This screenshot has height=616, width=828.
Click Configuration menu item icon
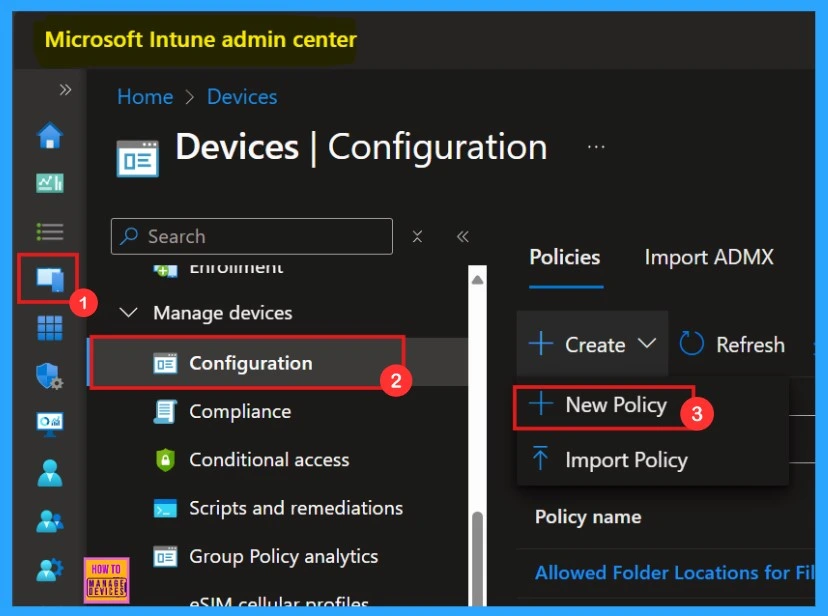point(165,363)
